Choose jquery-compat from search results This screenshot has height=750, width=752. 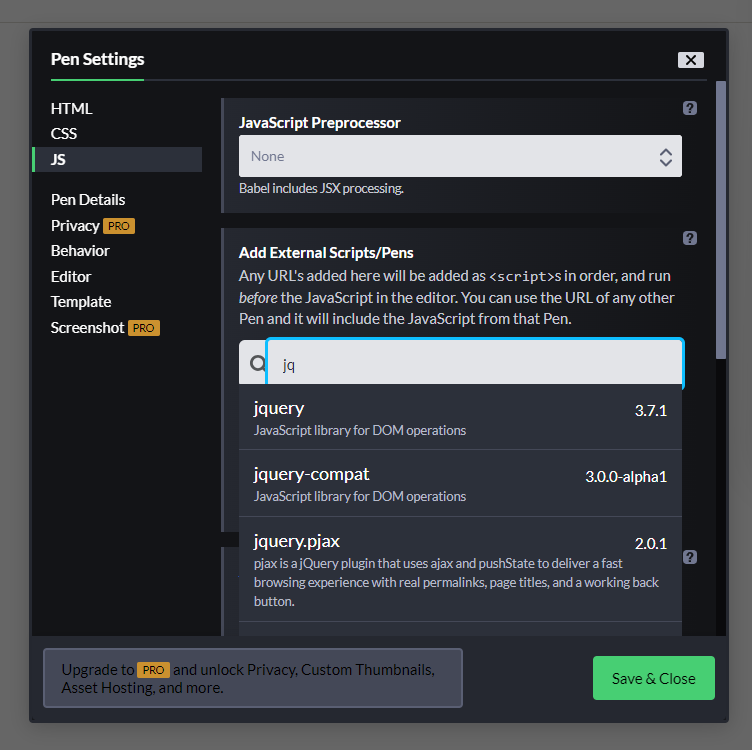pos(460,483)
